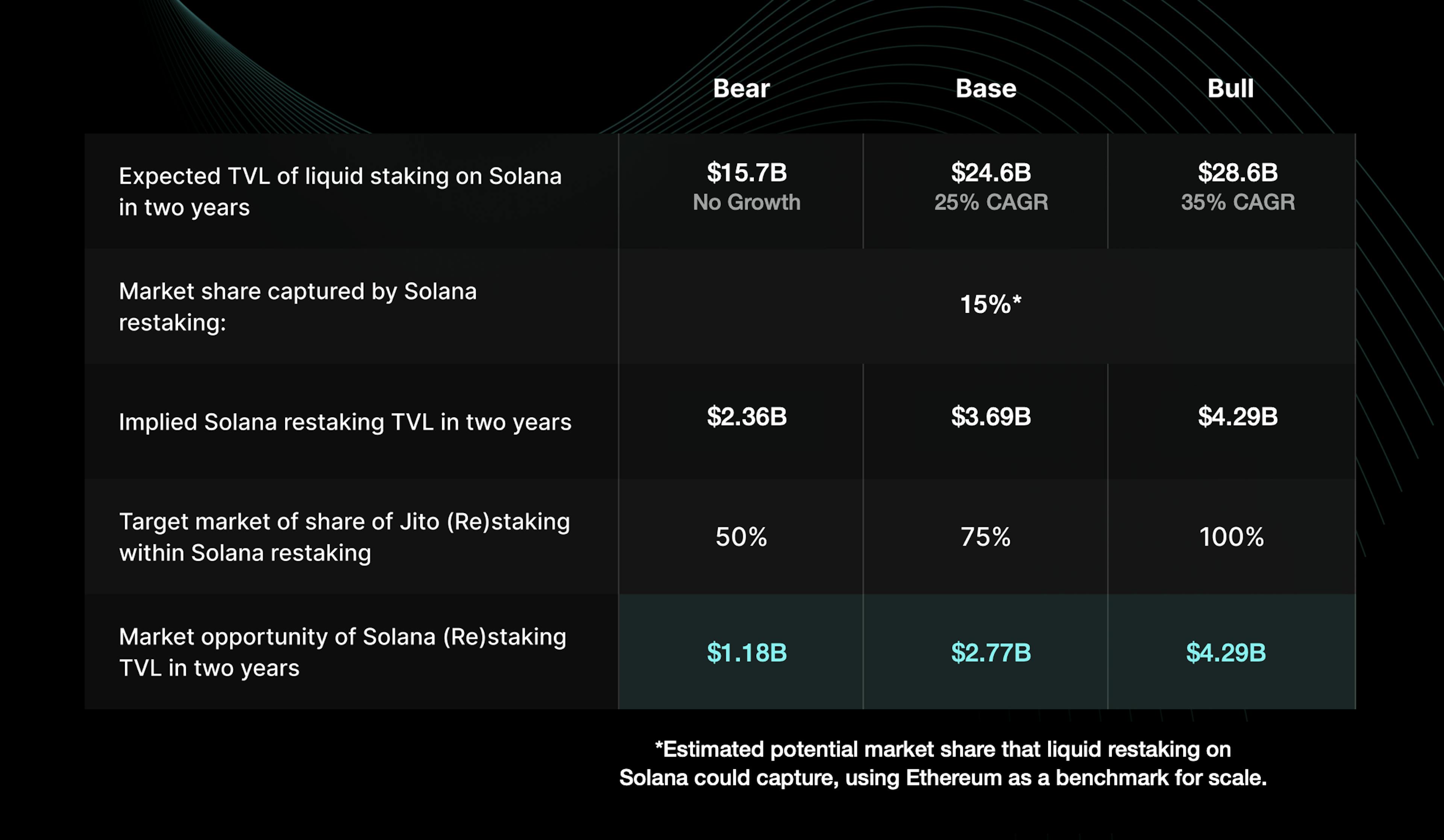Click the Market opportunity row label
This screenshot has height=840, width=1444.
[x=342, y=652]
